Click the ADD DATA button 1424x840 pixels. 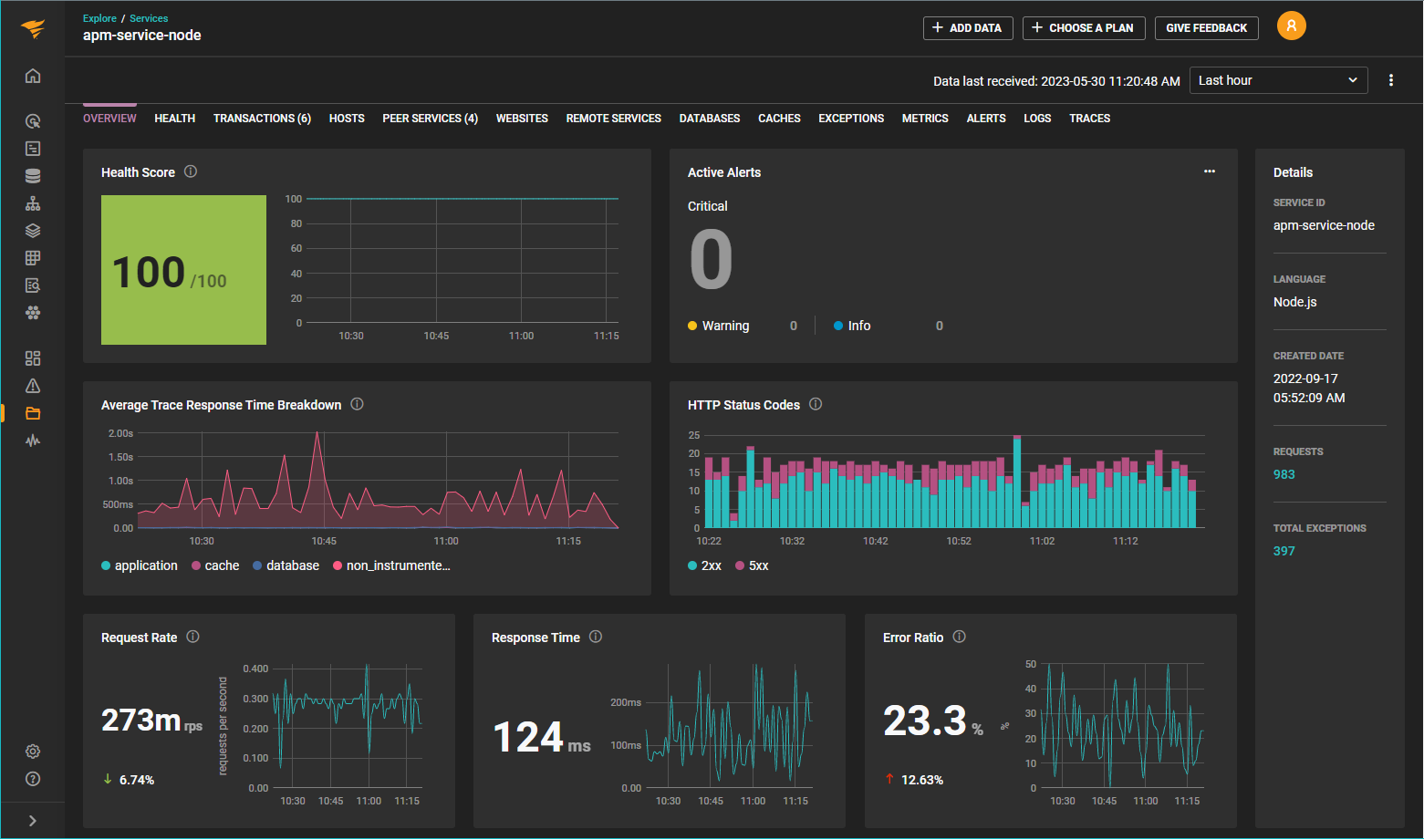point(968,28)
